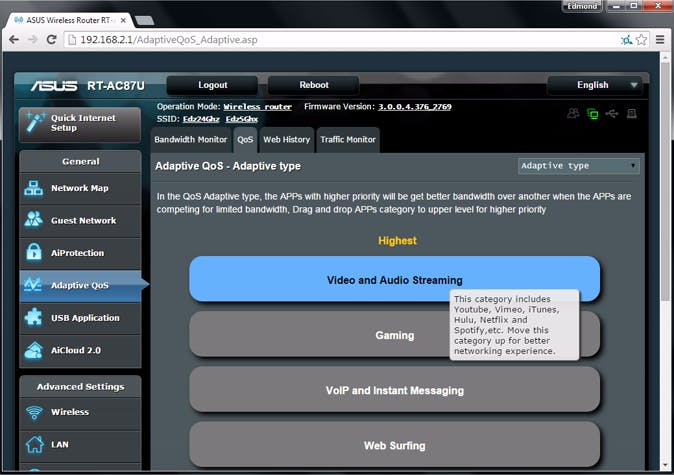674x475 pixels.
Task: Click the USB status icon
Action: coord(612,113)
